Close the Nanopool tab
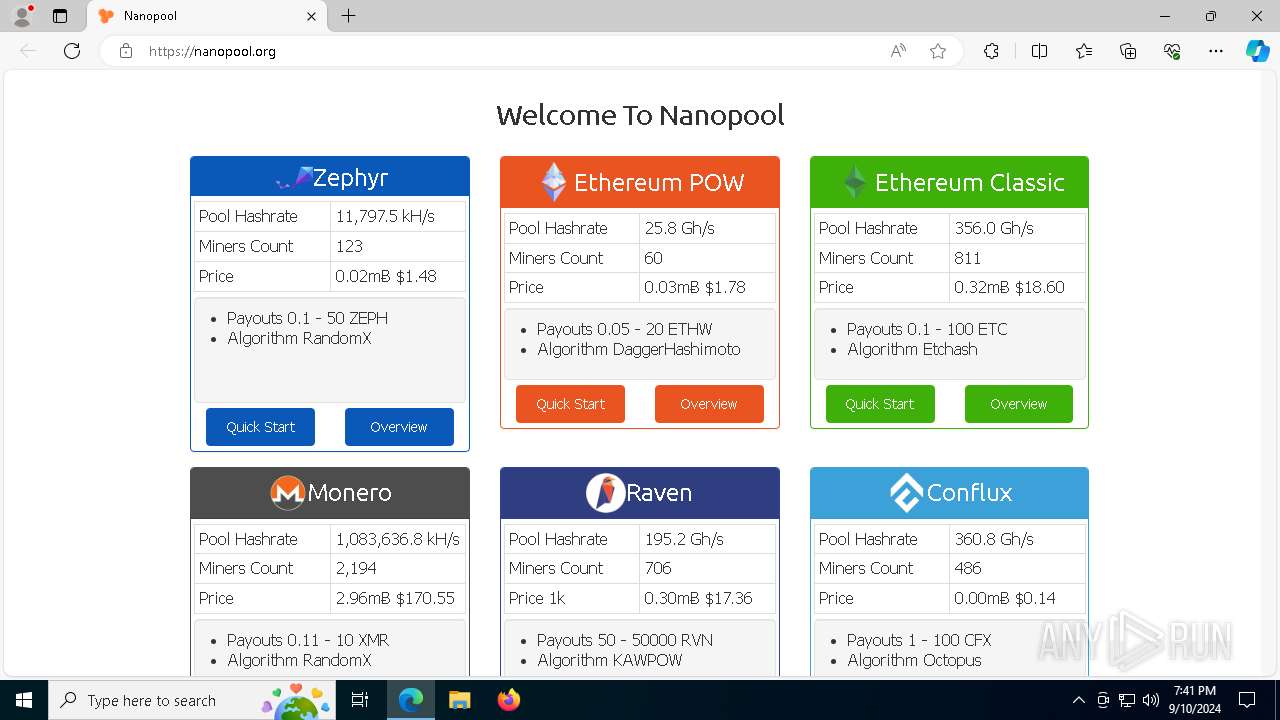The width and height of the screenshot is (1280, 720). tap(311, 16)
